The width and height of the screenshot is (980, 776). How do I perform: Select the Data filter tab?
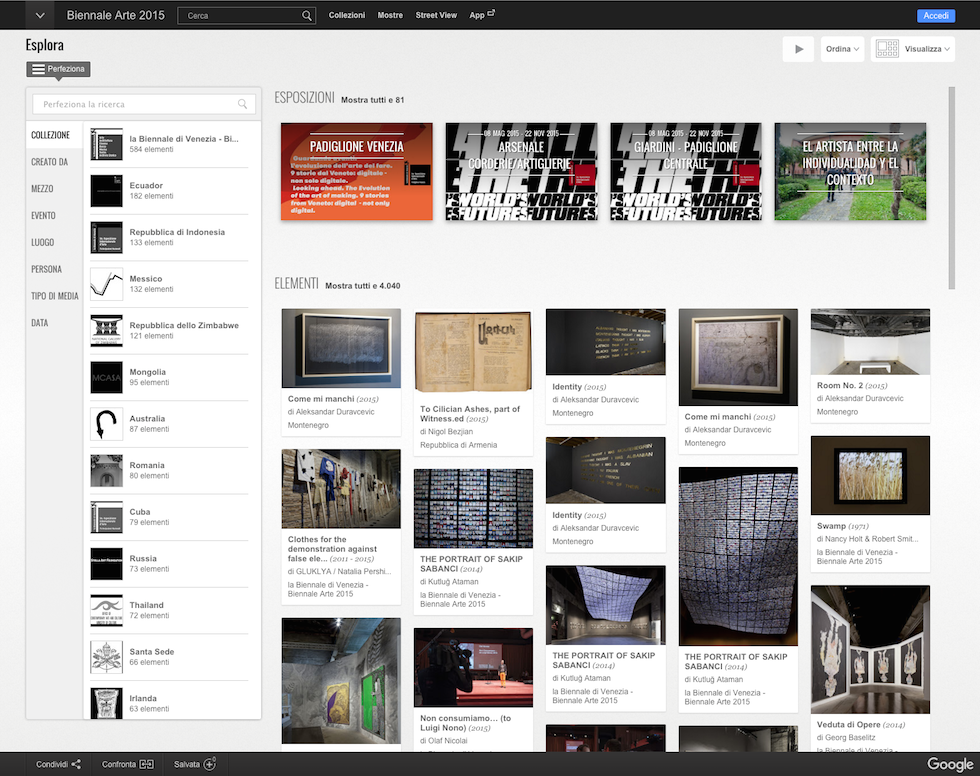39,323
